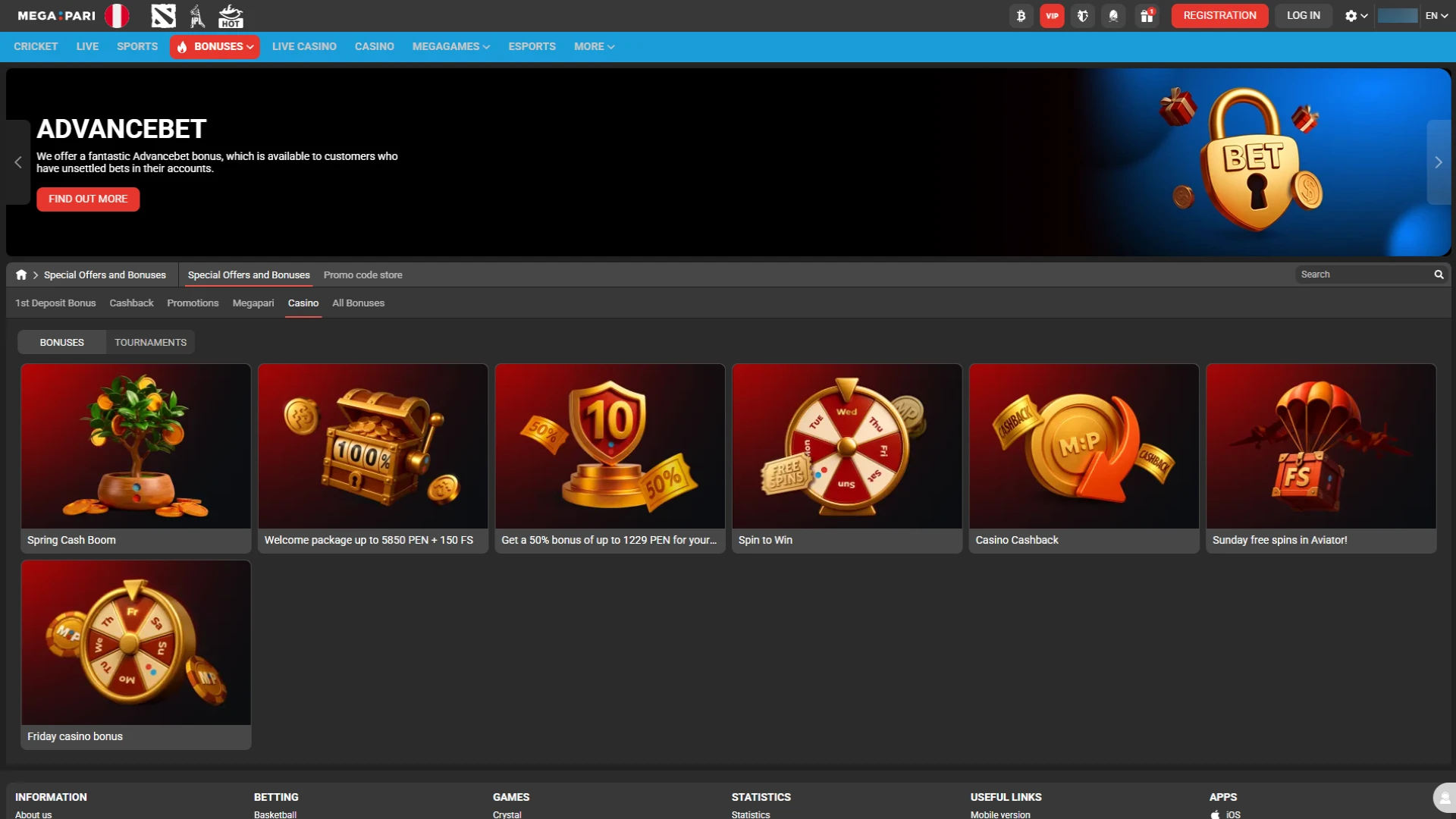Open the IPL cricket icon shortcut
Viewport: 1456px width, 819px height.
[197, 16]
